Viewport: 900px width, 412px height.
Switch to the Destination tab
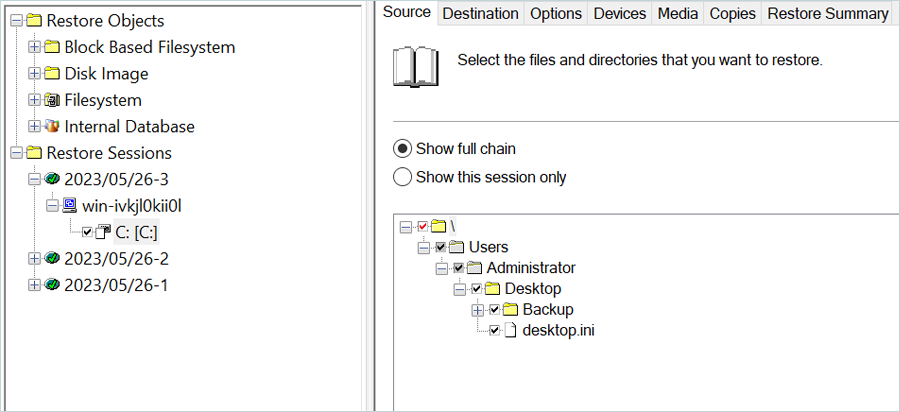[x=480, y=13]
